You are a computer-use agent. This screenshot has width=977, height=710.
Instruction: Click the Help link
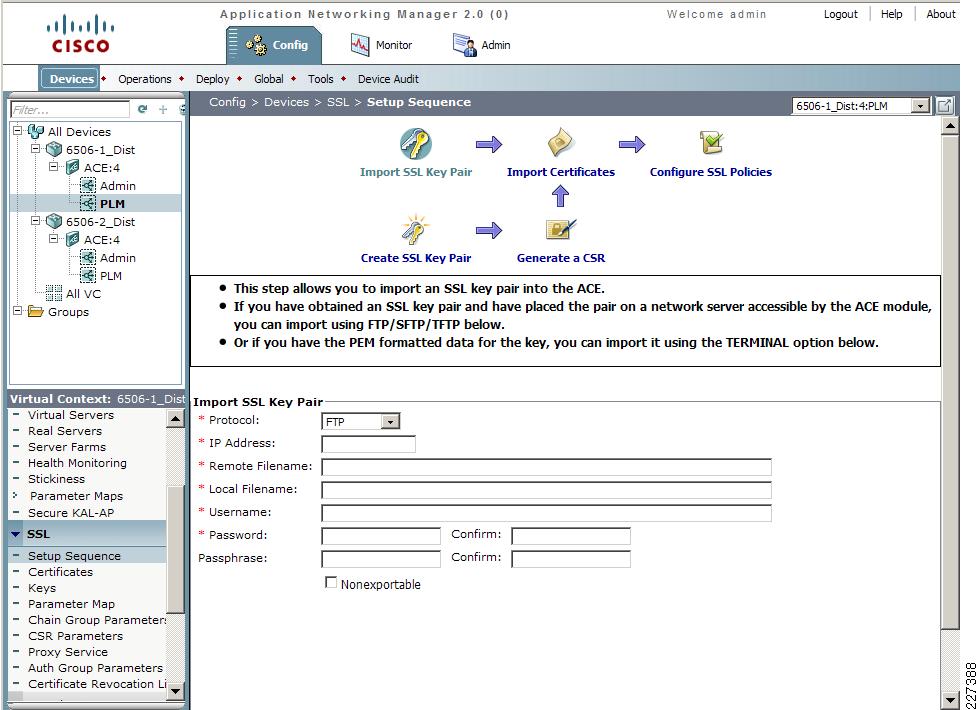pos(892,14)
